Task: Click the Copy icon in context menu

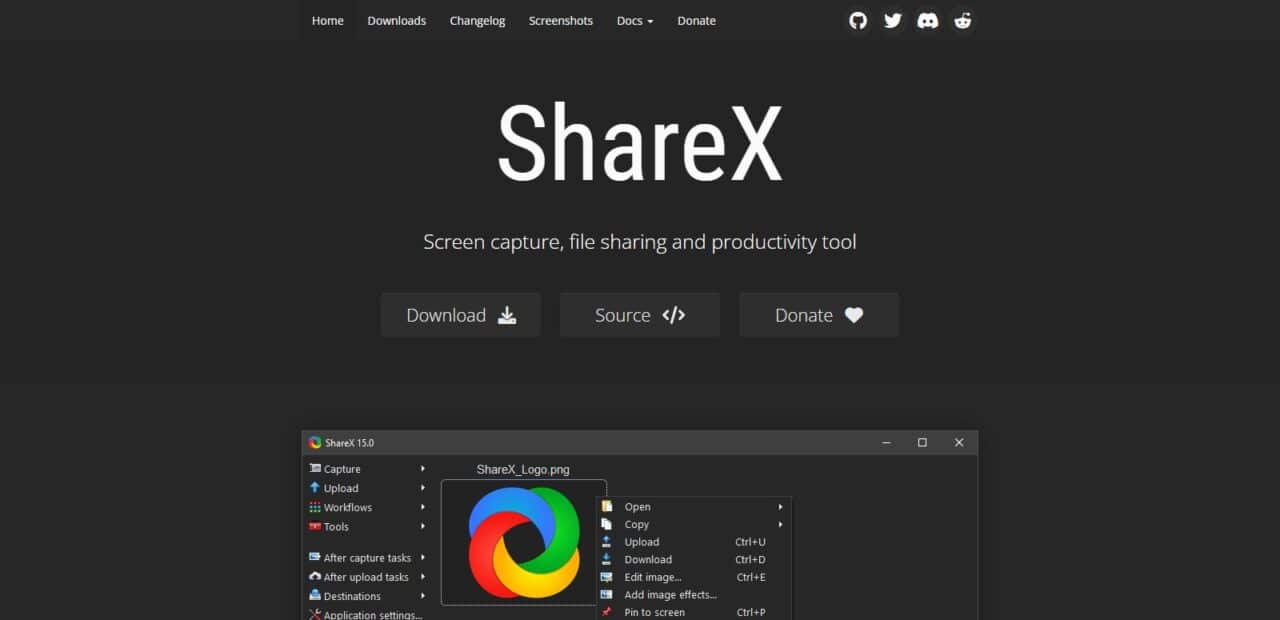Action: coord(606,524)
